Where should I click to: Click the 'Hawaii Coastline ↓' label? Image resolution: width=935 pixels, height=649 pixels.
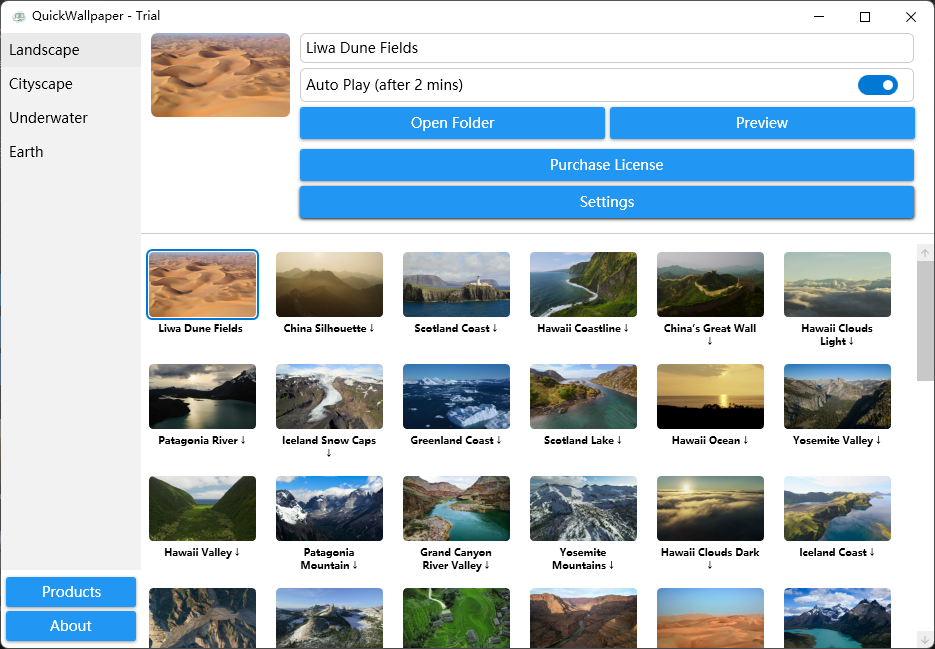click(583, 329)
